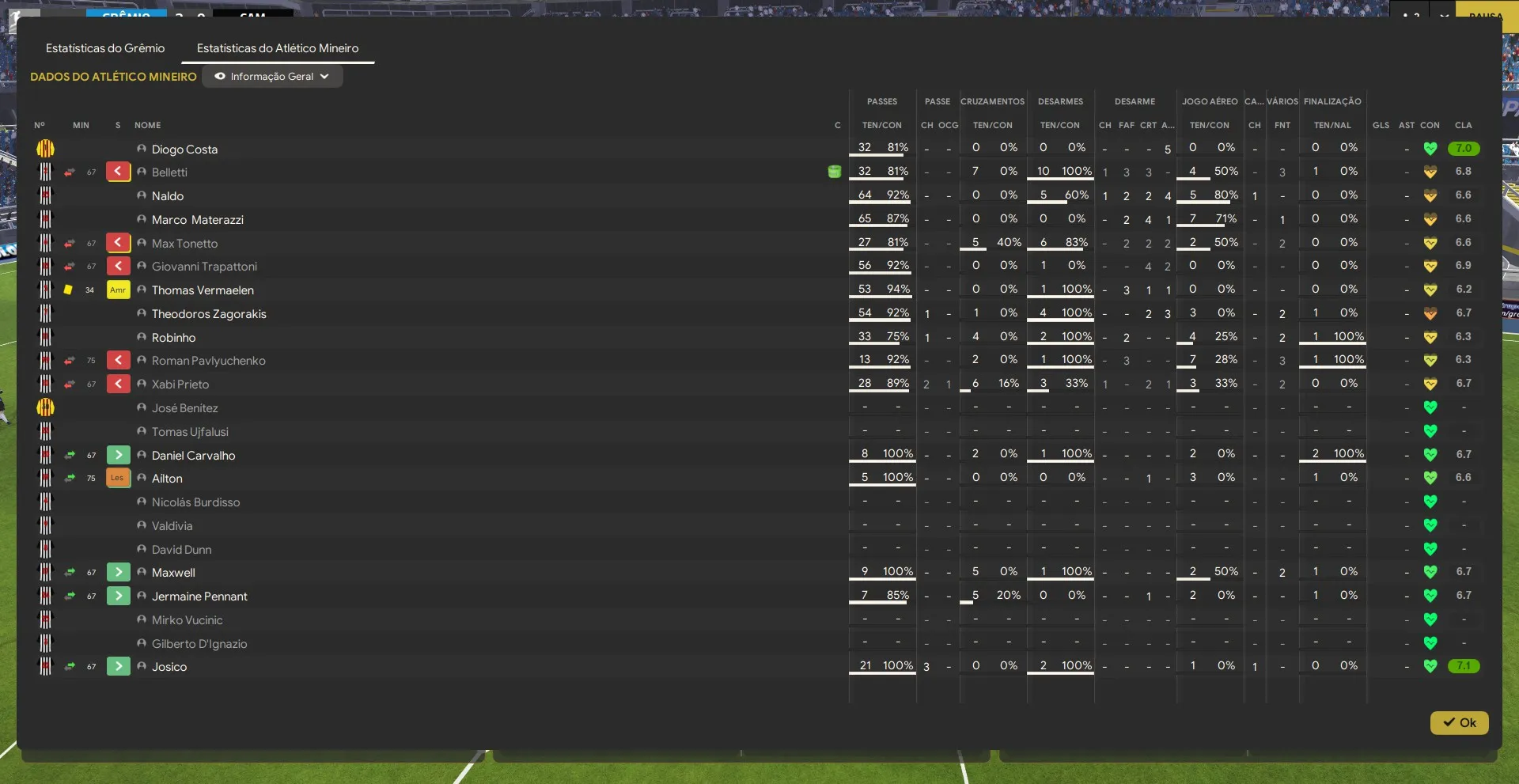Click Naldo's striped kit icon
The image size is (1519, 784).
tap(45, 195)
